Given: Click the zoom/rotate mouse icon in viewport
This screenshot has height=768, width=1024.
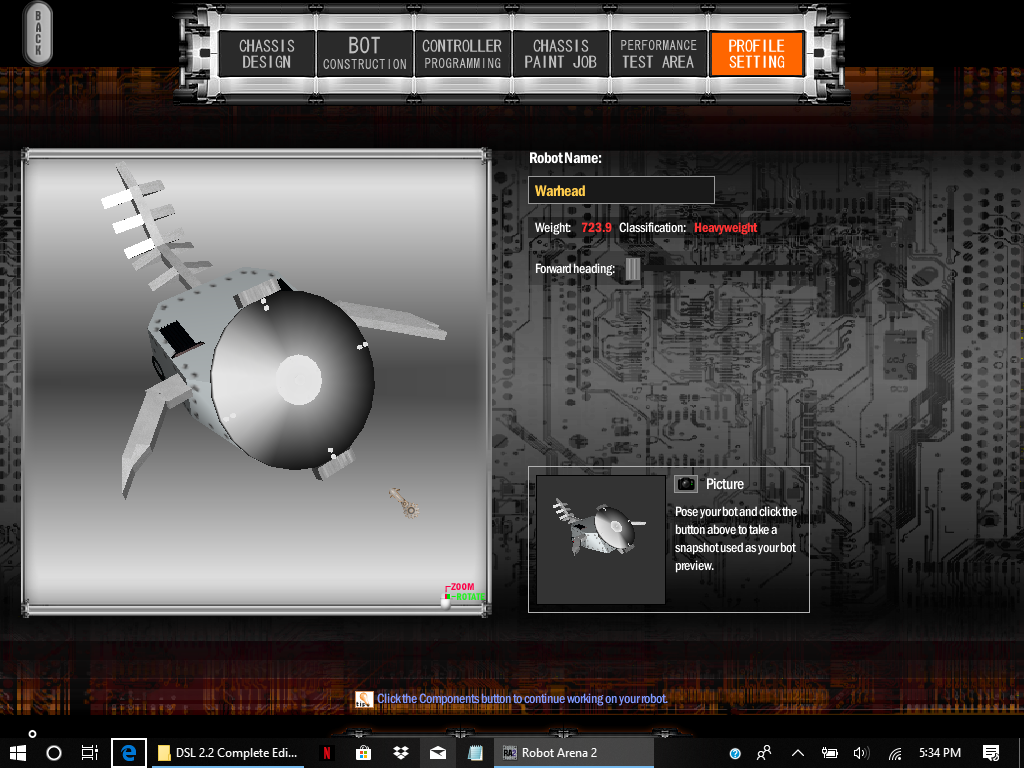Looking at the screenshot, I should click(447, 597).
